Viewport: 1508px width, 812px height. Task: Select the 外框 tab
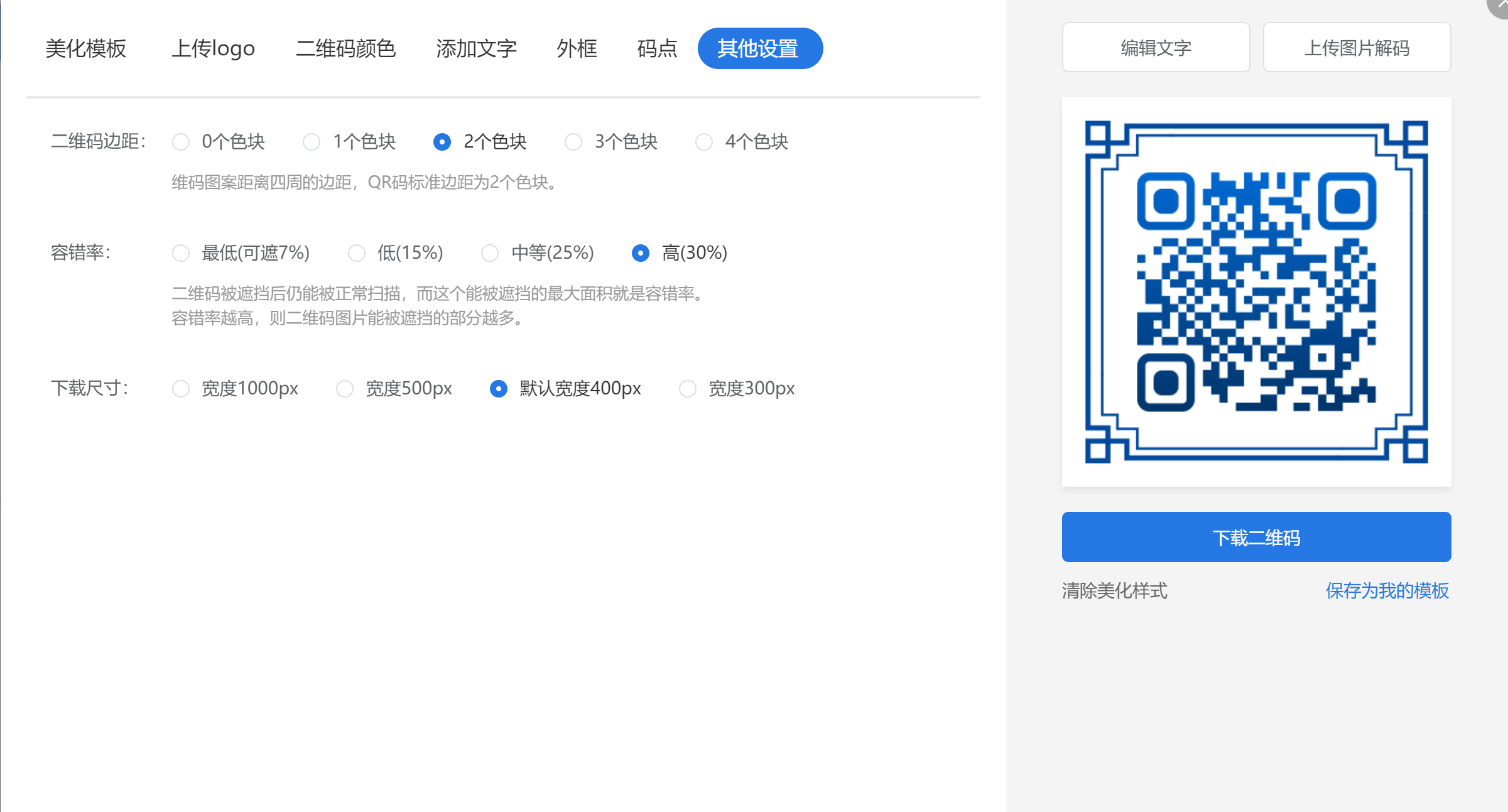point(577,48)
